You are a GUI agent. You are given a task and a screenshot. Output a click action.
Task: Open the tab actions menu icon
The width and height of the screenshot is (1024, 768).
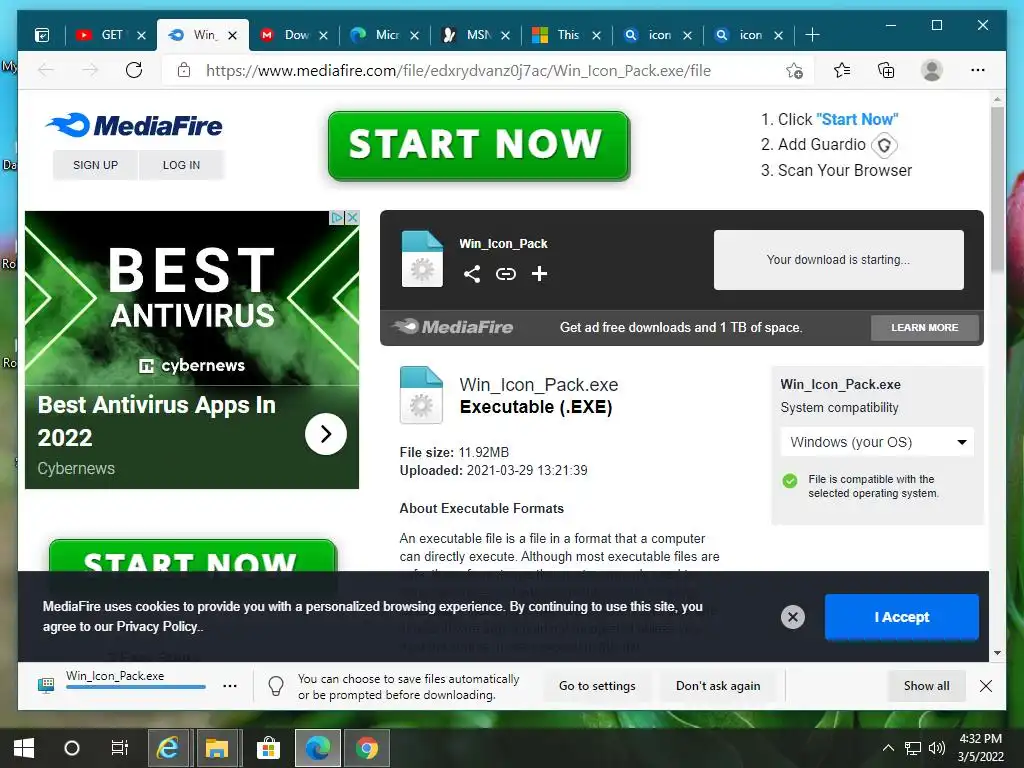tap(42, 35)
